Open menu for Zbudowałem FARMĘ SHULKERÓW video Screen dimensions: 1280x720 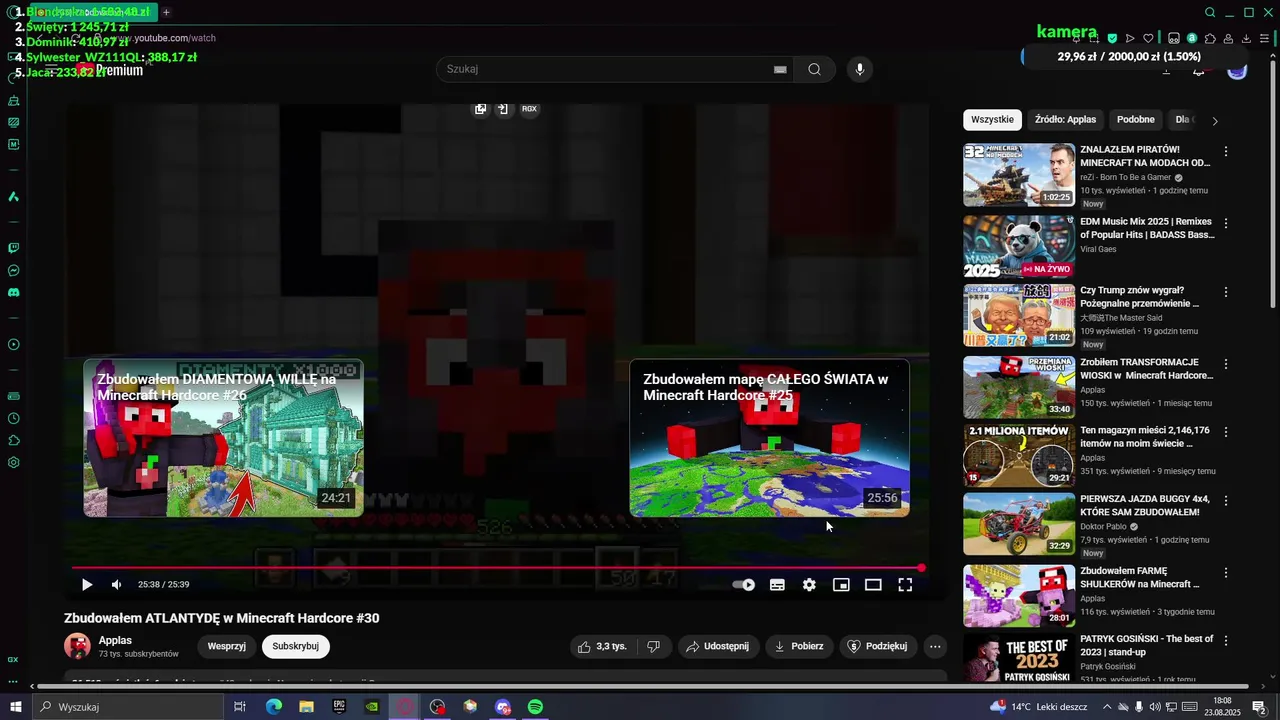click(1226, 572)
